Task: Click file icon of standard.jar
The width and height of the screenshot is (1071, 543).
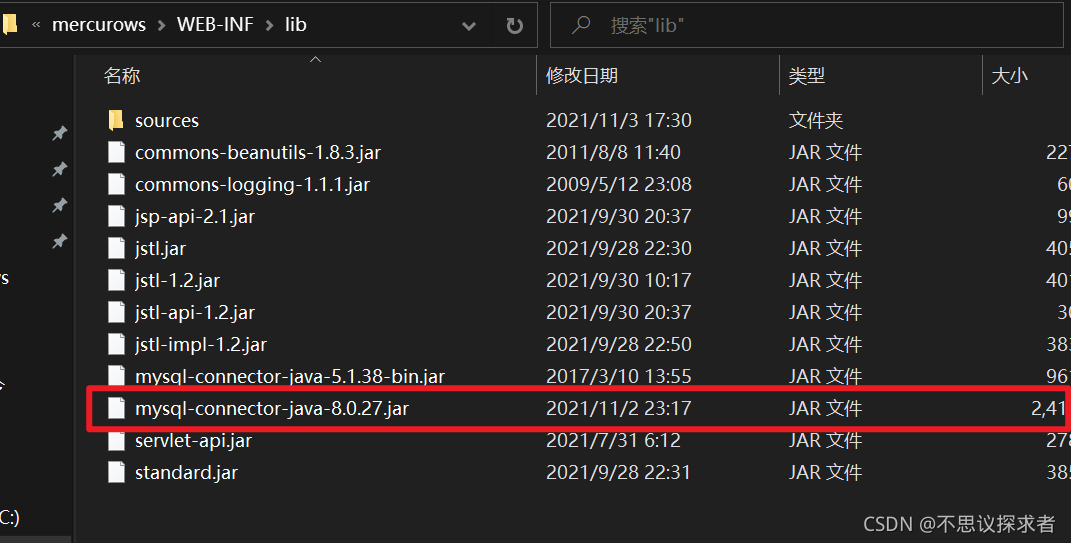Action: click(x=116, y=473)
